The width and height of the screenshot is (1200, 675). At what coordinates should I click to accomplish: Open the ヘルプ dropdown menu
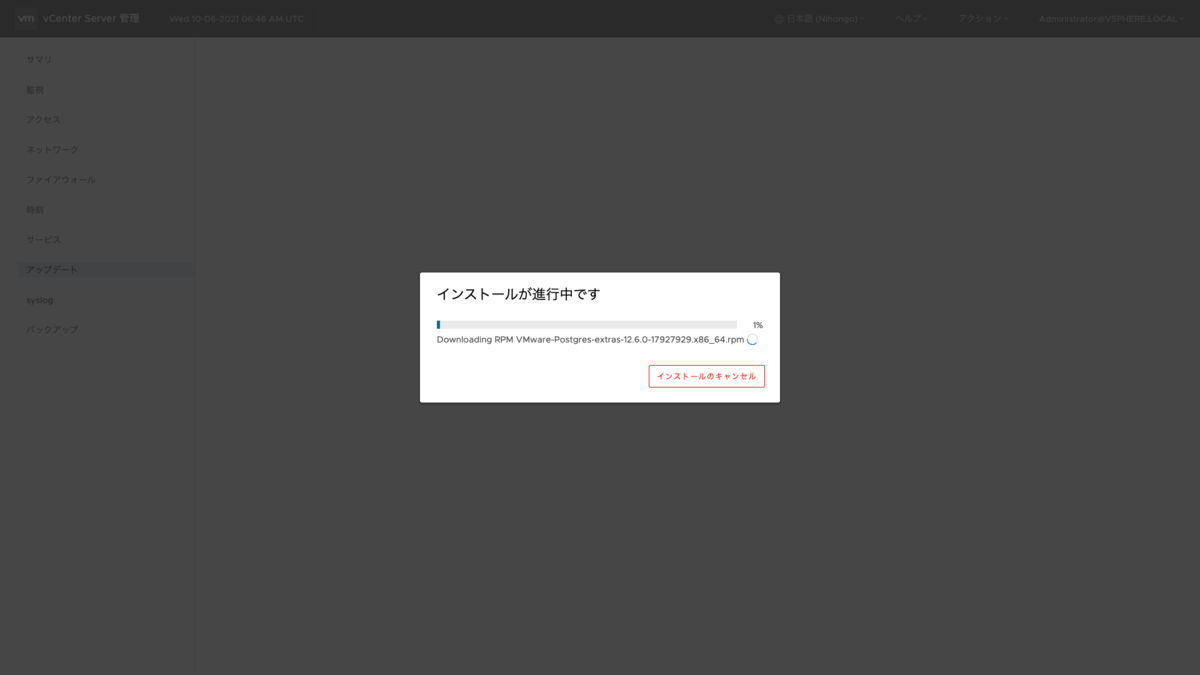pyautogui.click(x=911, y=19)
